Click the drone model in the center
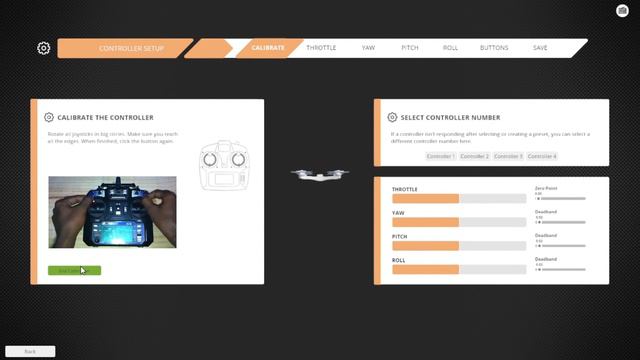Viewport: 640px width, 360px height. (320, 175)
